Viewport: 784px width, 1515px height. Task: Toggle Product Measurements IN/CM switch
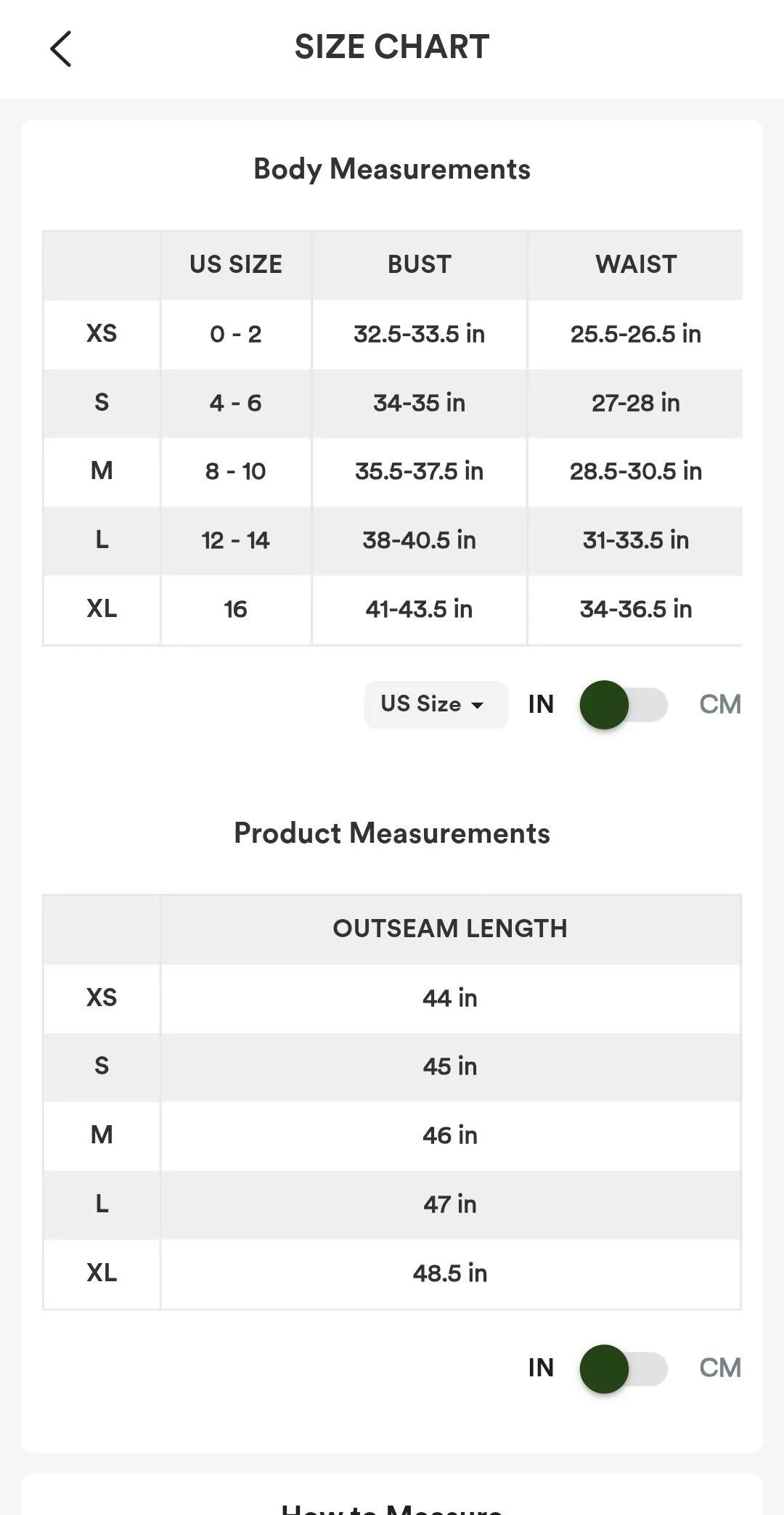[624, 1368]
